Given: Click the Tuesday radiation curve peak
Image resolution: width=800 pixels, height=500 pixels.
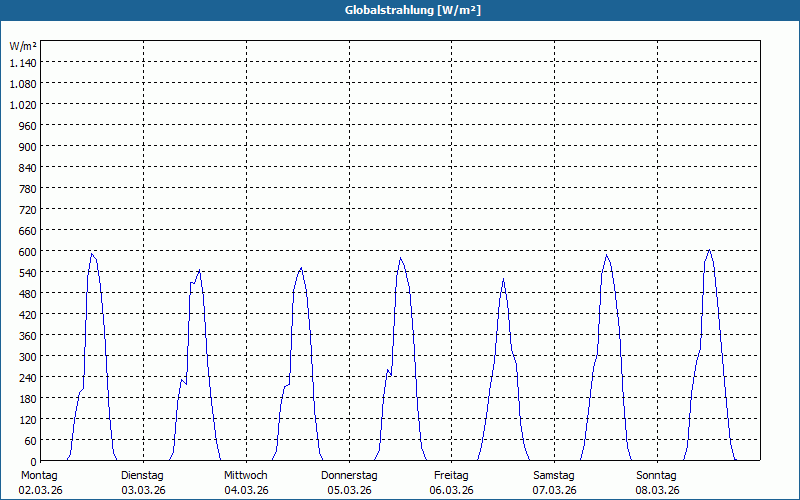Looking at the screenshot, I should pyautogui.click(x=199, y=270).
